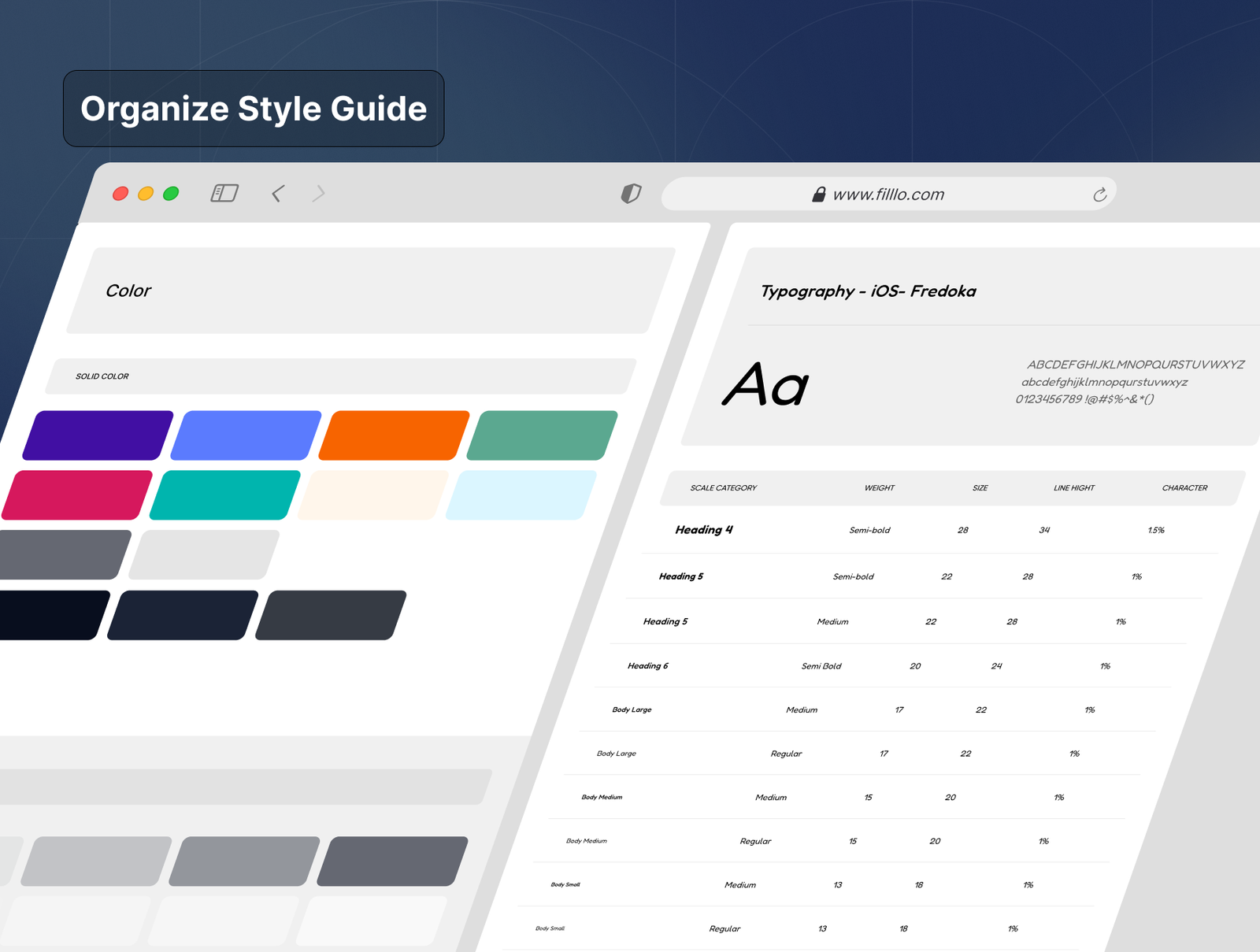Click the red close window button
The height and width of the screenshot is (952, 1260).
(120, 194)
